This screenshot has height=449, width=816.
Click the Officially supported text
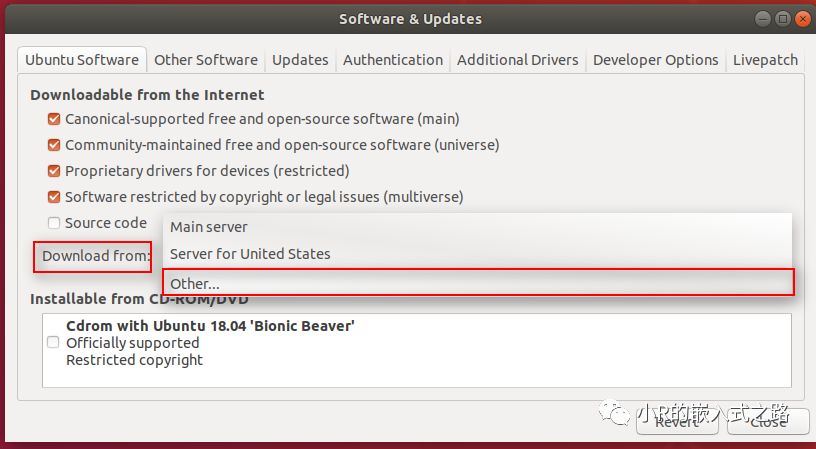(x=133, y=343)
